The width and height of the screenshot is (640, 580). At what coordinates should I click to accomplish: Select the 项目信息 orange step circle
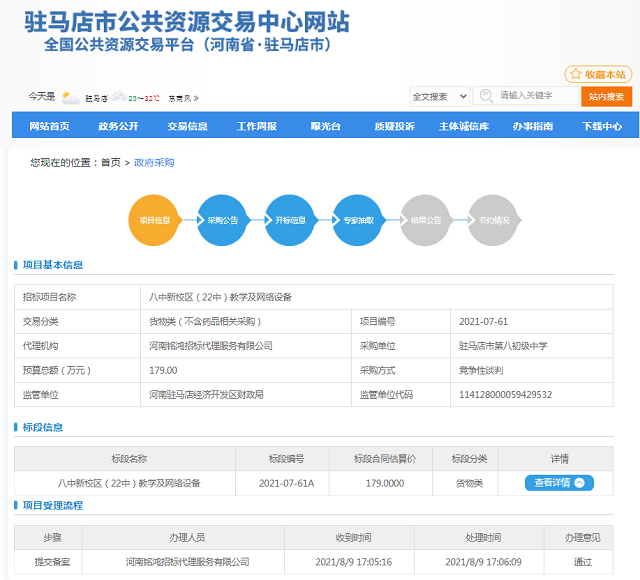154,220
